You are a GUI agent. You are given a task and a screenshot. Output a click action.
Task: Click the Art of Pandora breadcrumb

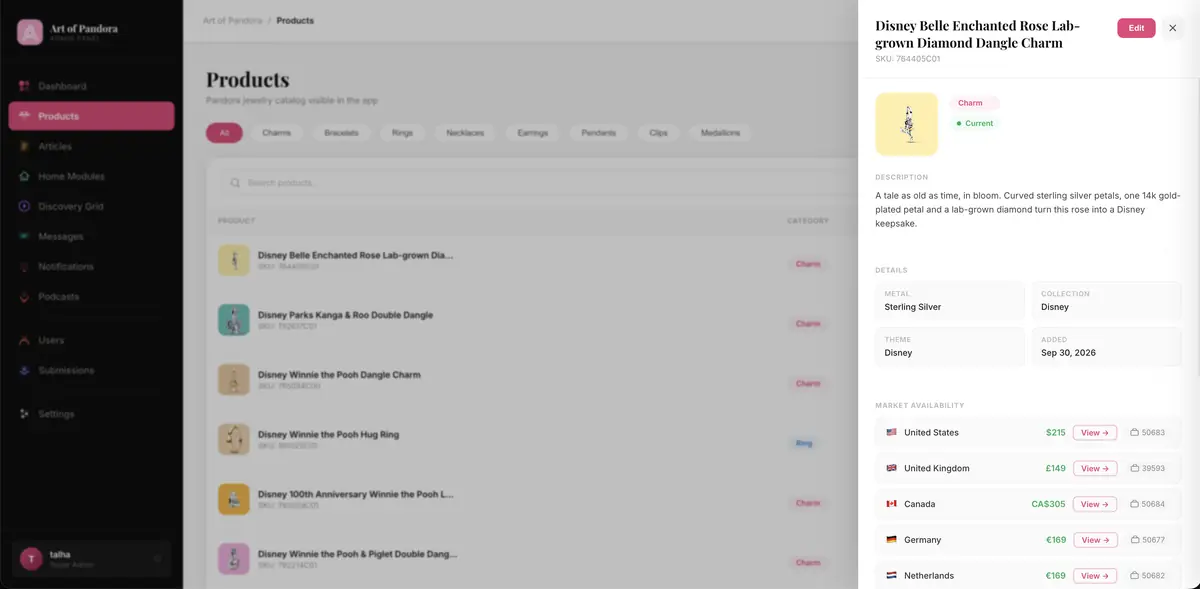coord(232,20)
